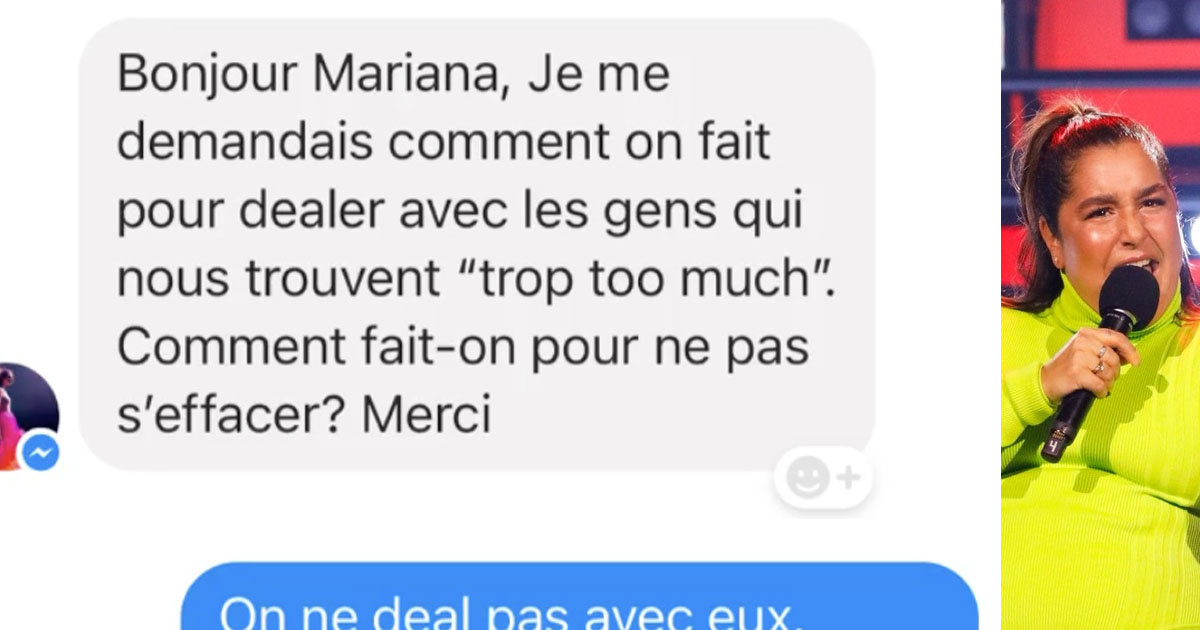Click the word "s'effacer?" in the message

pos(232,416)
